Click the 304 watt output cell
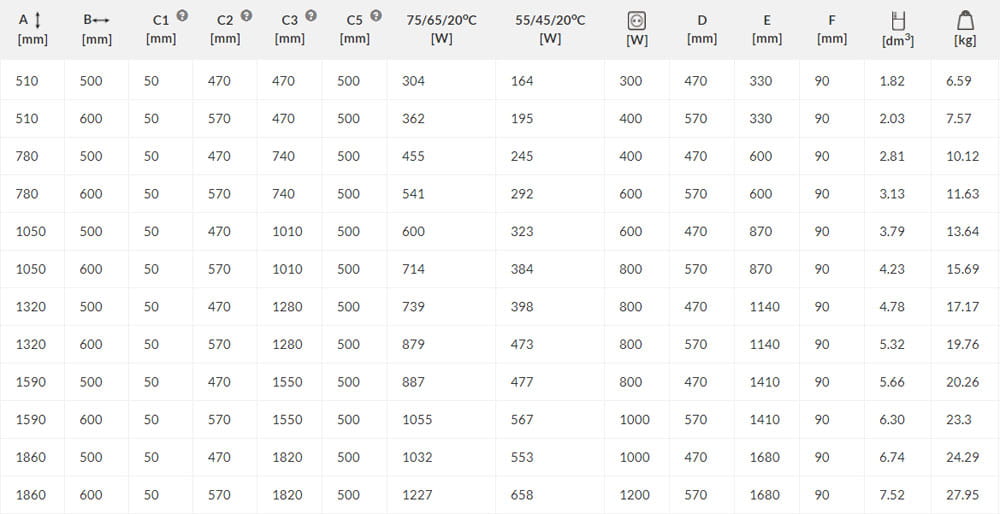Viewport: 1000px width, 514px height. pos(413,81)
